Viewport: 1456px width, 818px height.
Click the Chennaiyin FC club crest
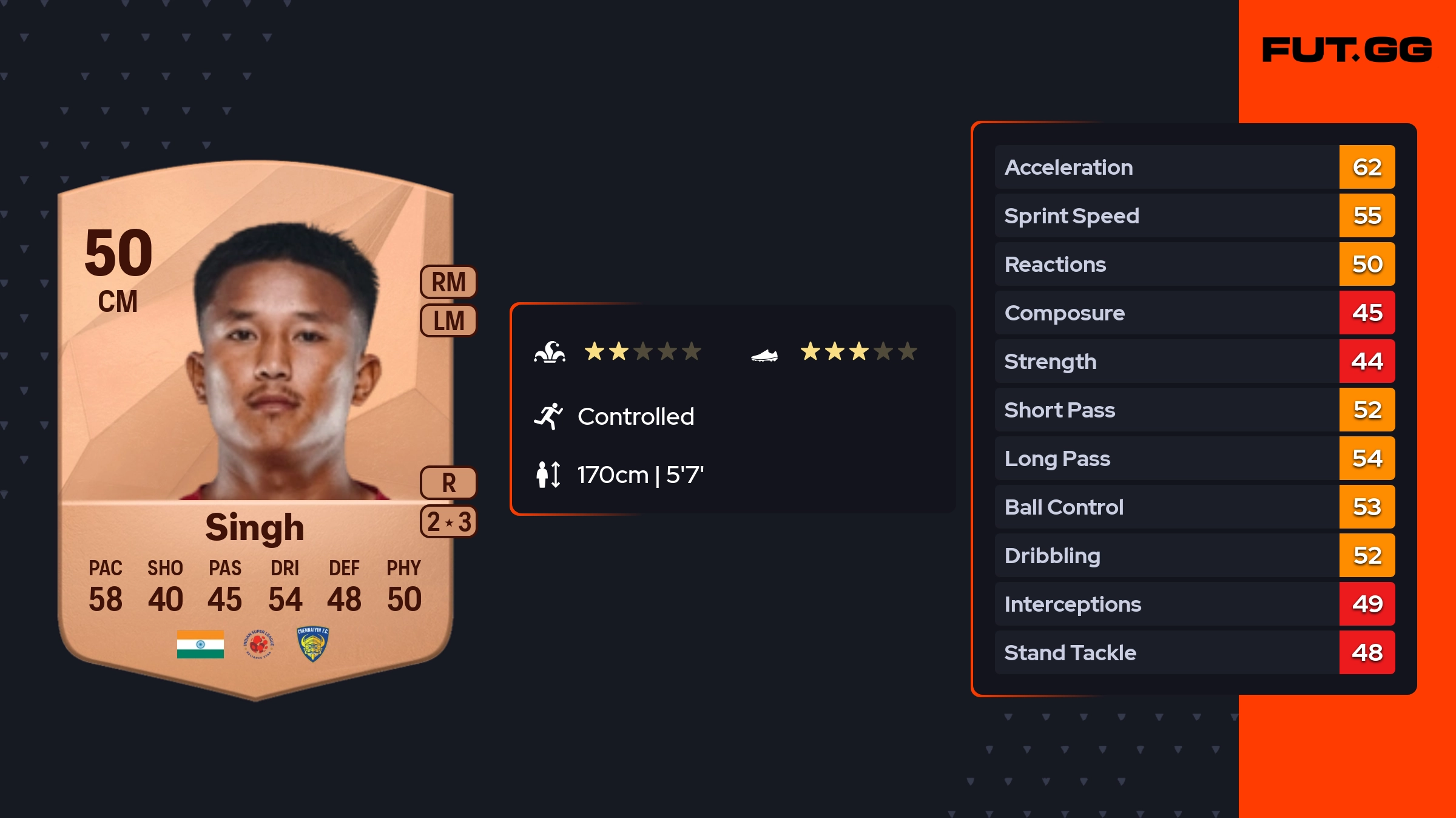313,644
